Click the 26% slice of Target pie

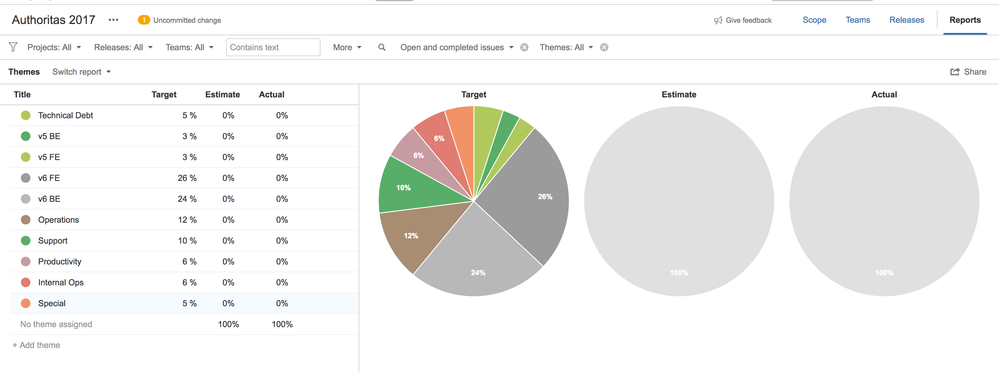pyautogui.click(x=530, y=197)
